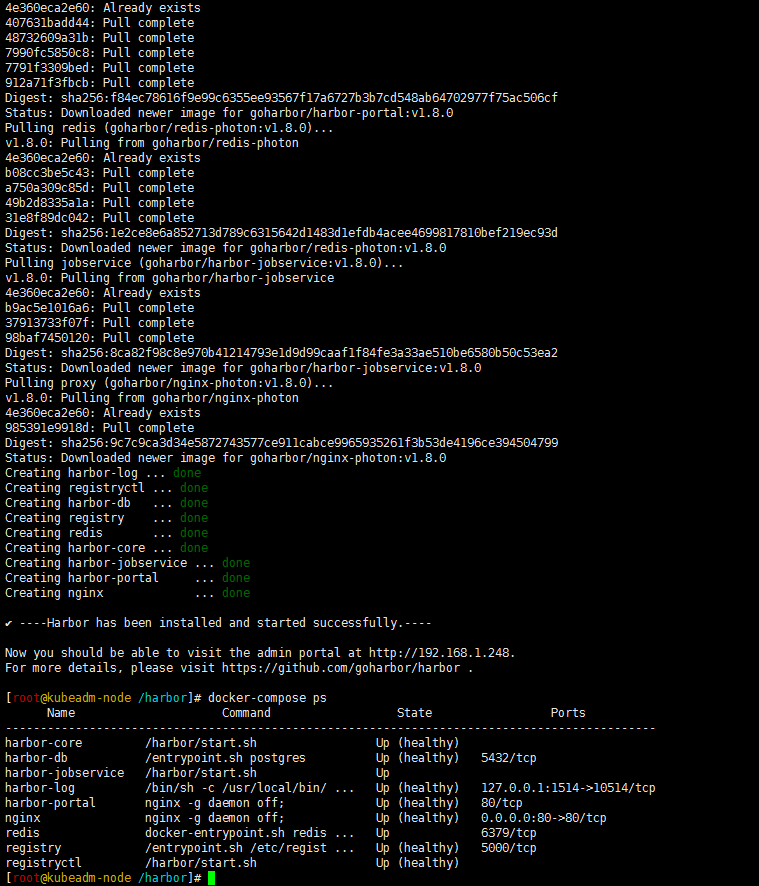Image resolution: width=759 pixels, height=886 pixels.
Task: Click the 'State' column header
Action: point(414,713)
